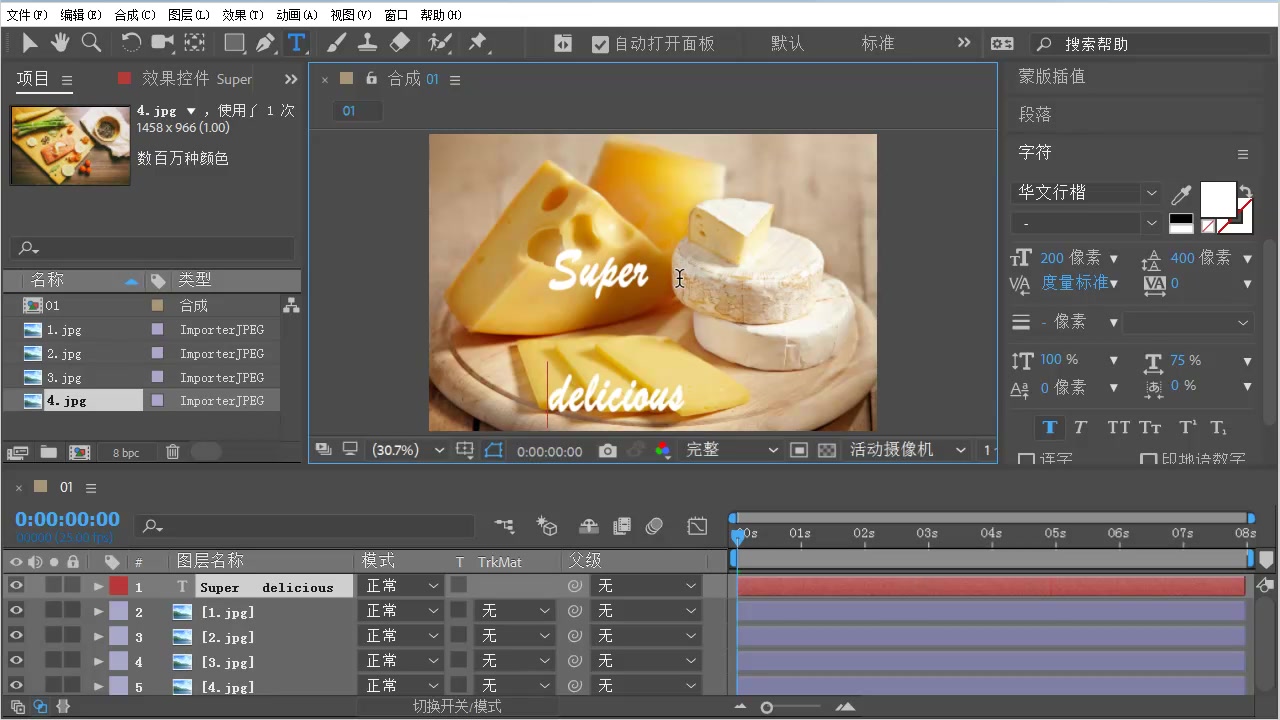1280x720 pixels.
Task: Select the Pen tool
Action: [x=265, y=43]
